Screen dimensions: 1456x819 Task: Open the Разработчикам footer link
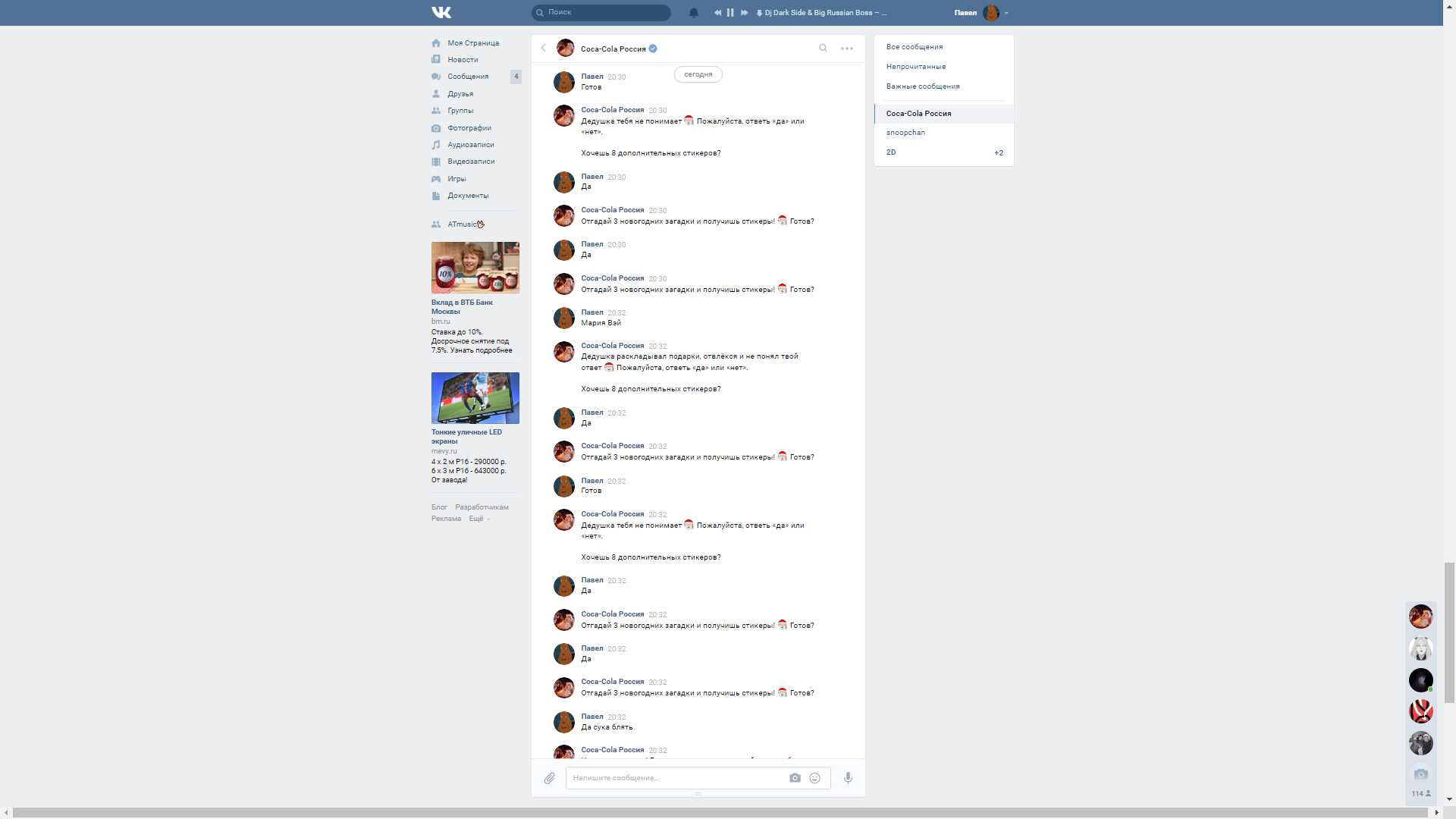tap(482, 507)
